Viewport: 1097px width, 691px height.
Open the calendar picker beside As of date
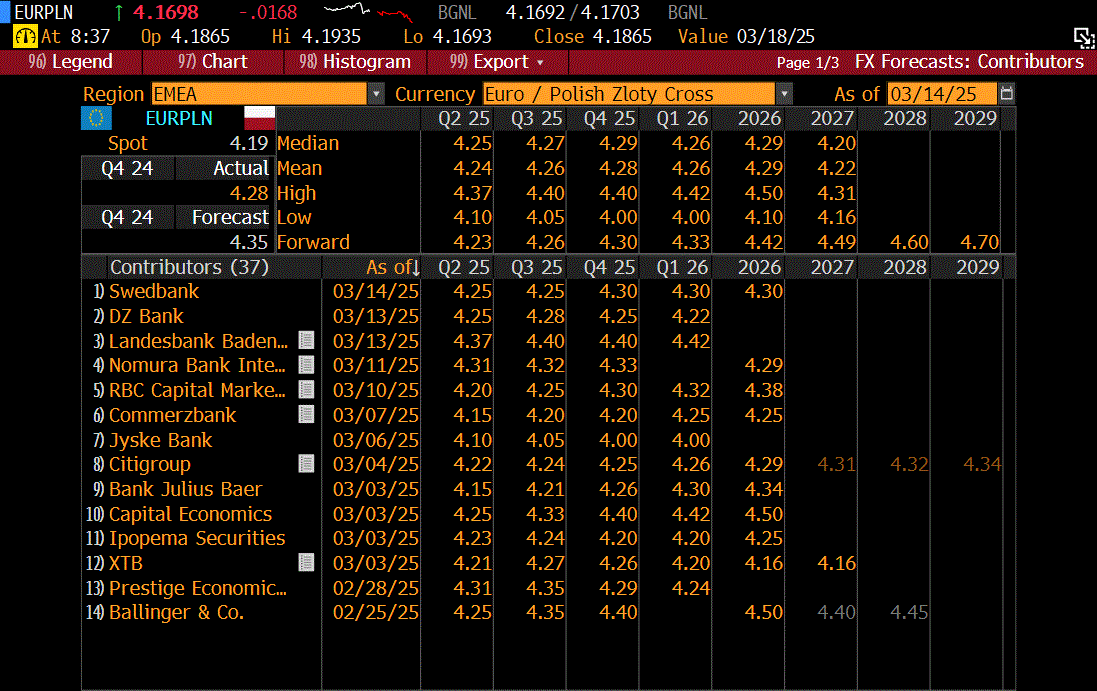[1007, 94]
